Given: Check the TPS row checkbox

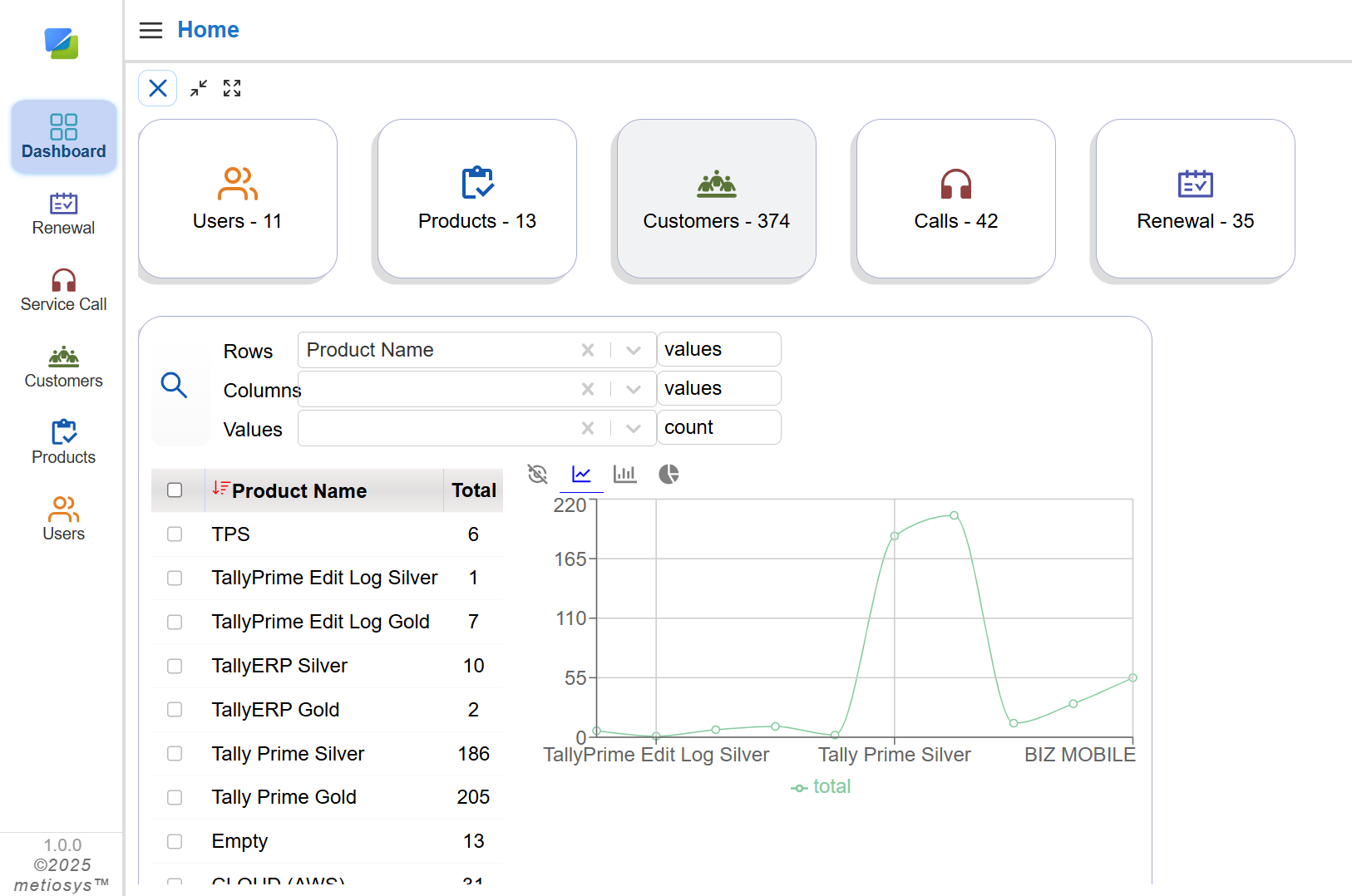Looking at the screenshot, I should (x=175, y=534).
